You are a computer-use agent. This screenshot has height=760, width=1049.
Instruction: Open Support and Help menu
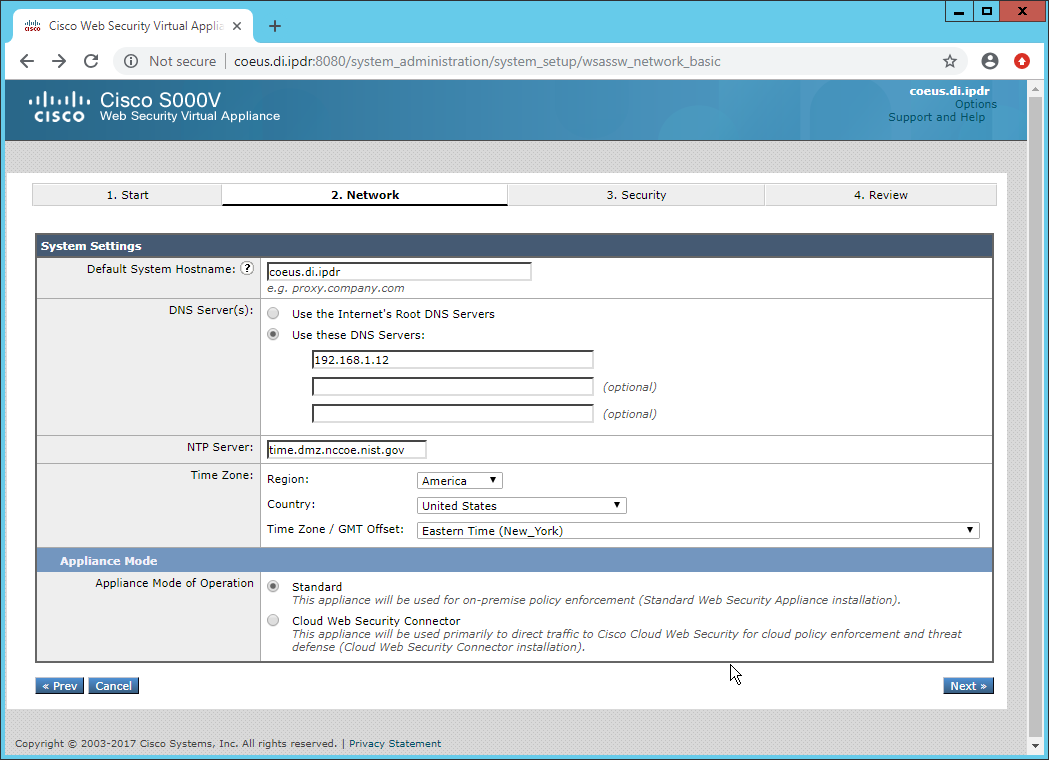937,117
